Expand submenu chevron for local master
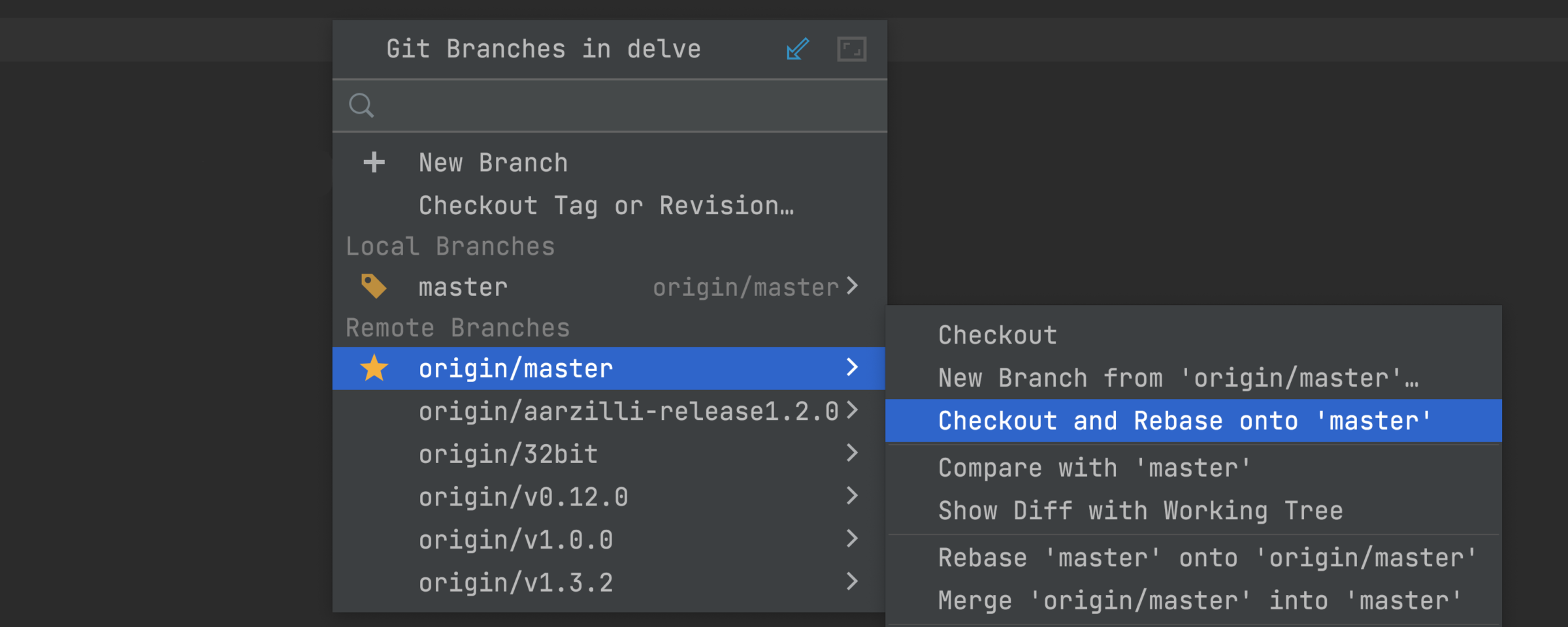Viewport: 1568px width, 627px height. tap(853, 286)
